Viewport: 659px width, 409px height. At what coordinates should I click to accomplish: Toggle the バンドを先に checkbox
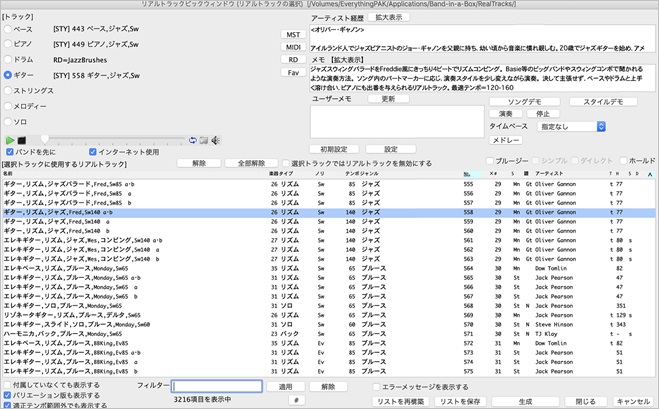coord(9,152)
